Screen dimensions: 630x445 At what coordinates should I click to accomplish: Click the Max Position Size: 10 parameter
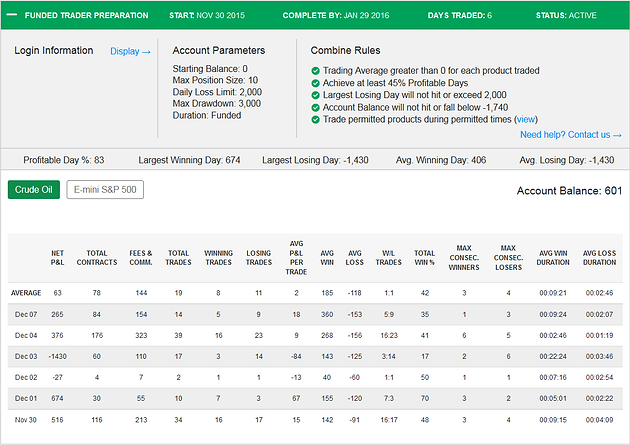click(215, 80)
